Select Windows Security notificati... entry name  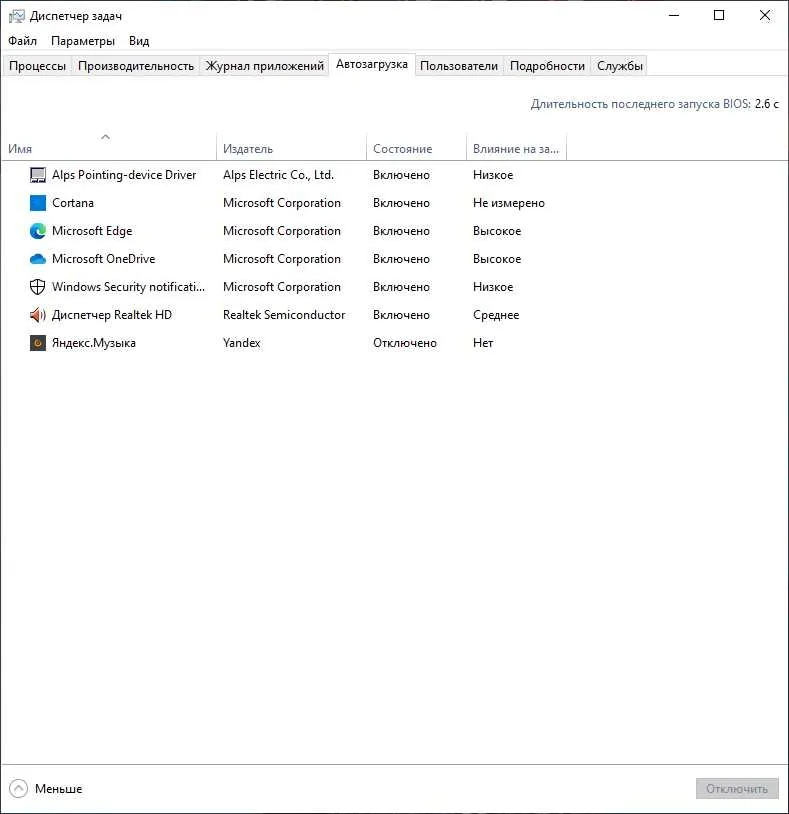click(x=128, y=287)
